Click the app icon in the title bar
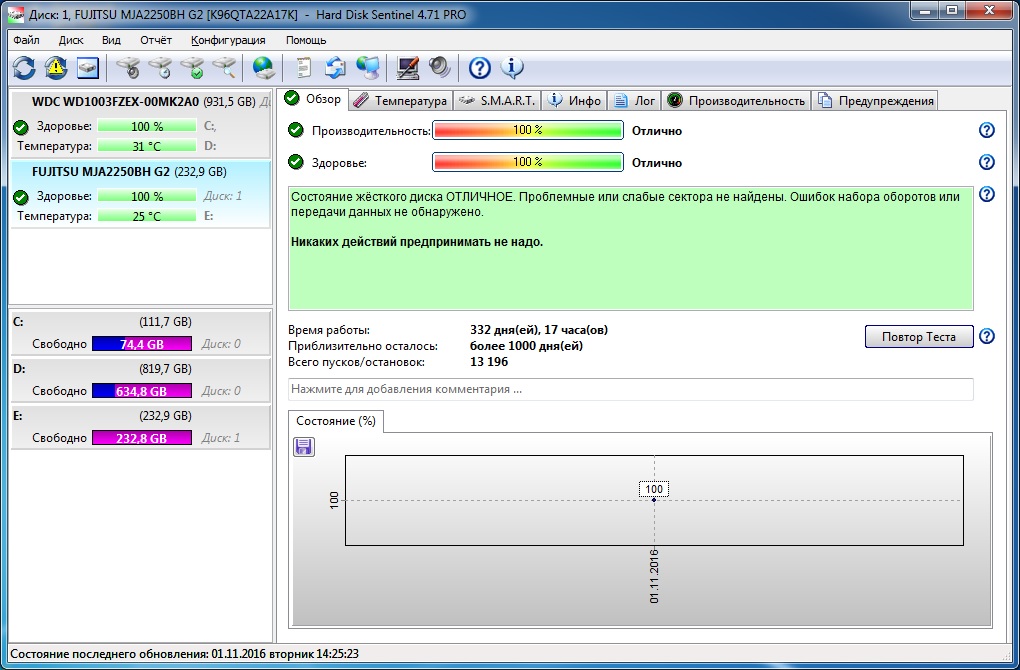Screen dimensions: 1020x670 (x=16, y=14)
